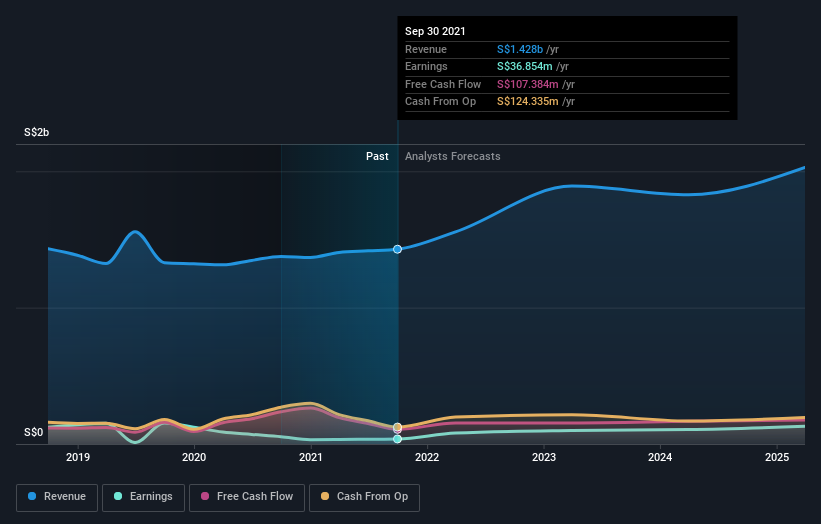821x524 pixels.
Task: Click the Past label
Action: point(377,157)
